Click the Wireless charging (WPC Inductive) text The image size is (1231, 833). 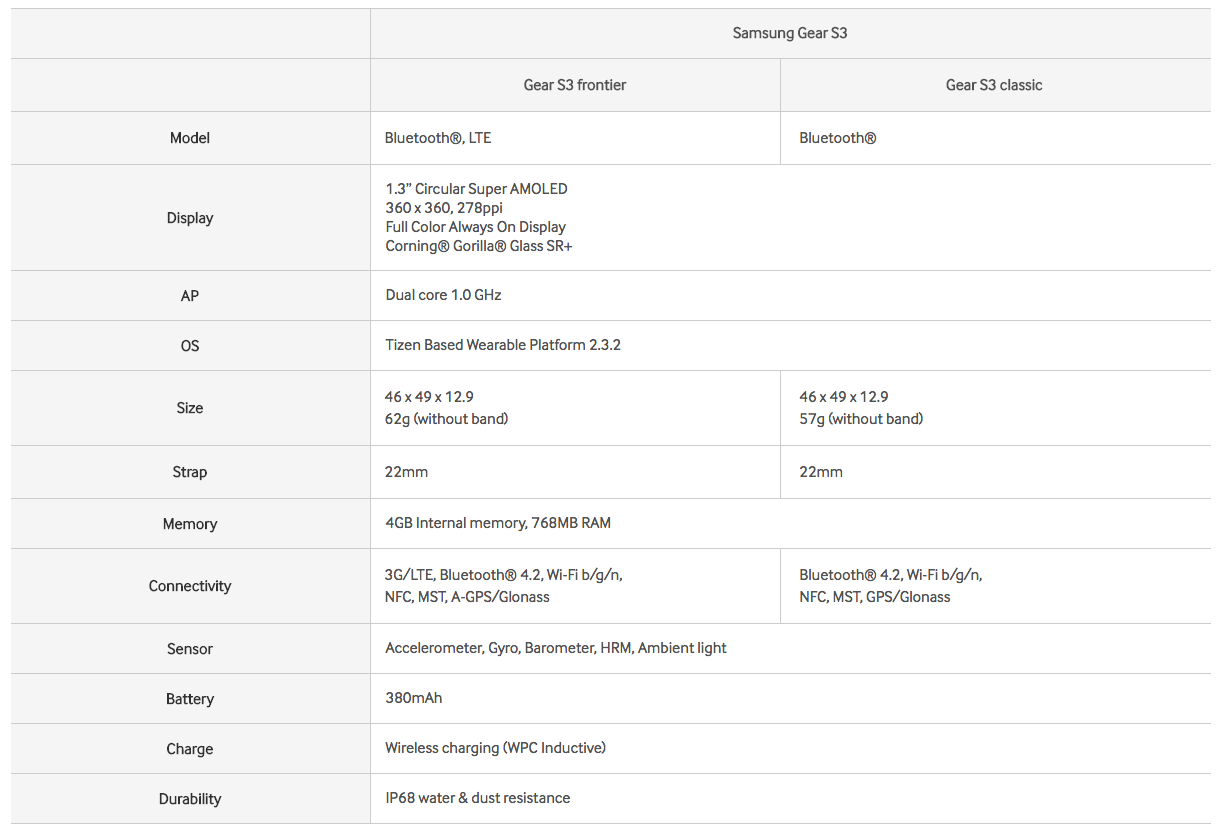tap(495, 748)
